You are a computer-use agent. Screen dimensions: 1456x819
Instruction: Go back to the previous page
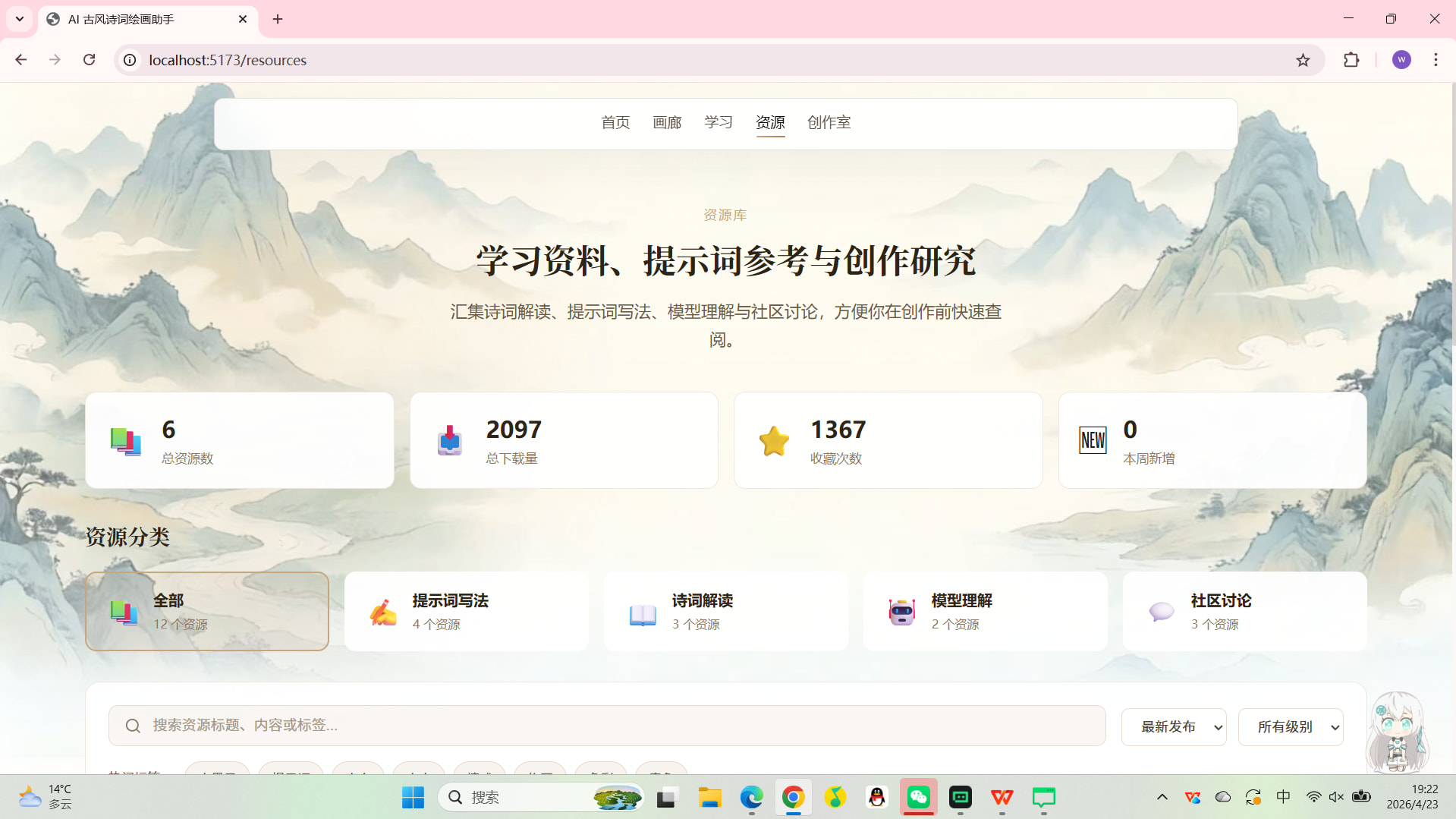(x=20, y=60)
